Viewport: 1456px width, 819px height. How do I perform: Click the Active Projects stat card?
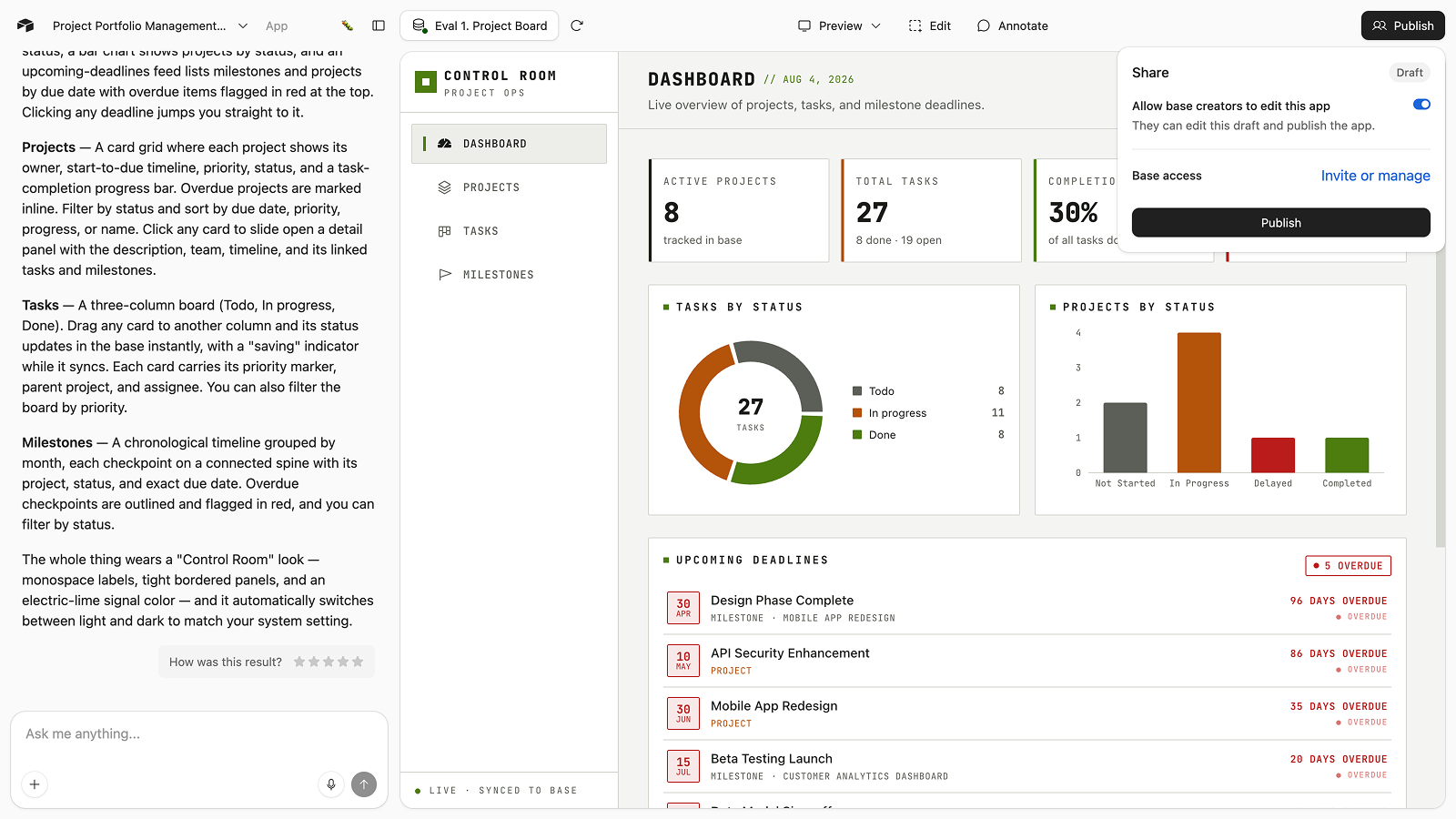(x=739, y=210)
